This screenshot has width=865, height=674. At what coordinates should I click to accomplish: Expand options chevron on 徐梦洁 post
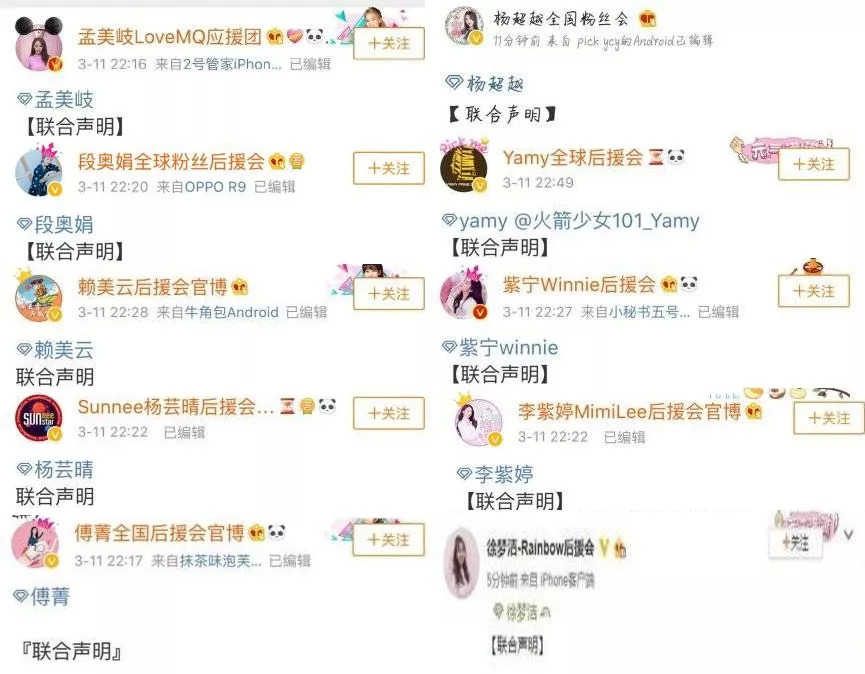[848, 534]
